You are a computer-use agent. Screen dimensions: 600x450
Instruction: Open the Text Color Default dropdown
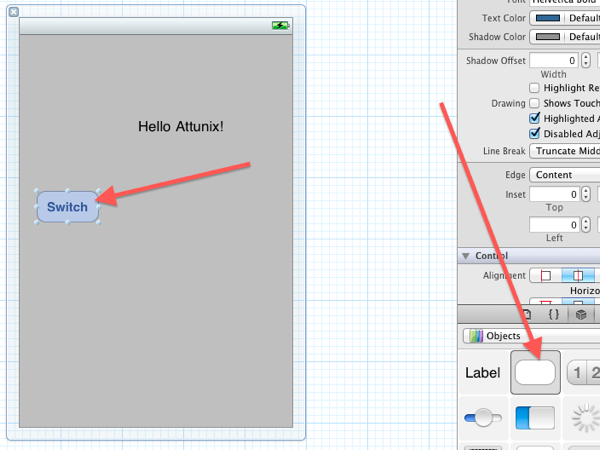point(584,18)
